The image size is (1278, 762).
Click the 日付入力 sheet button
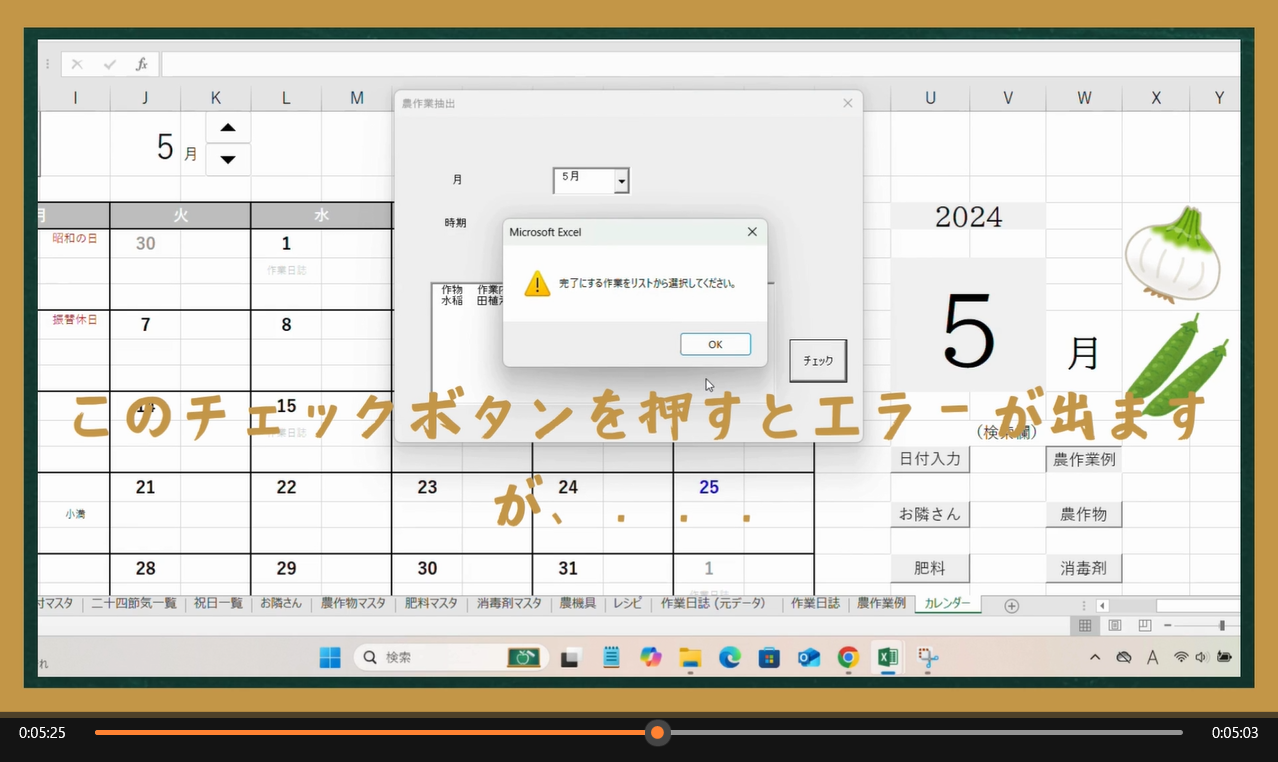(930, 459)
